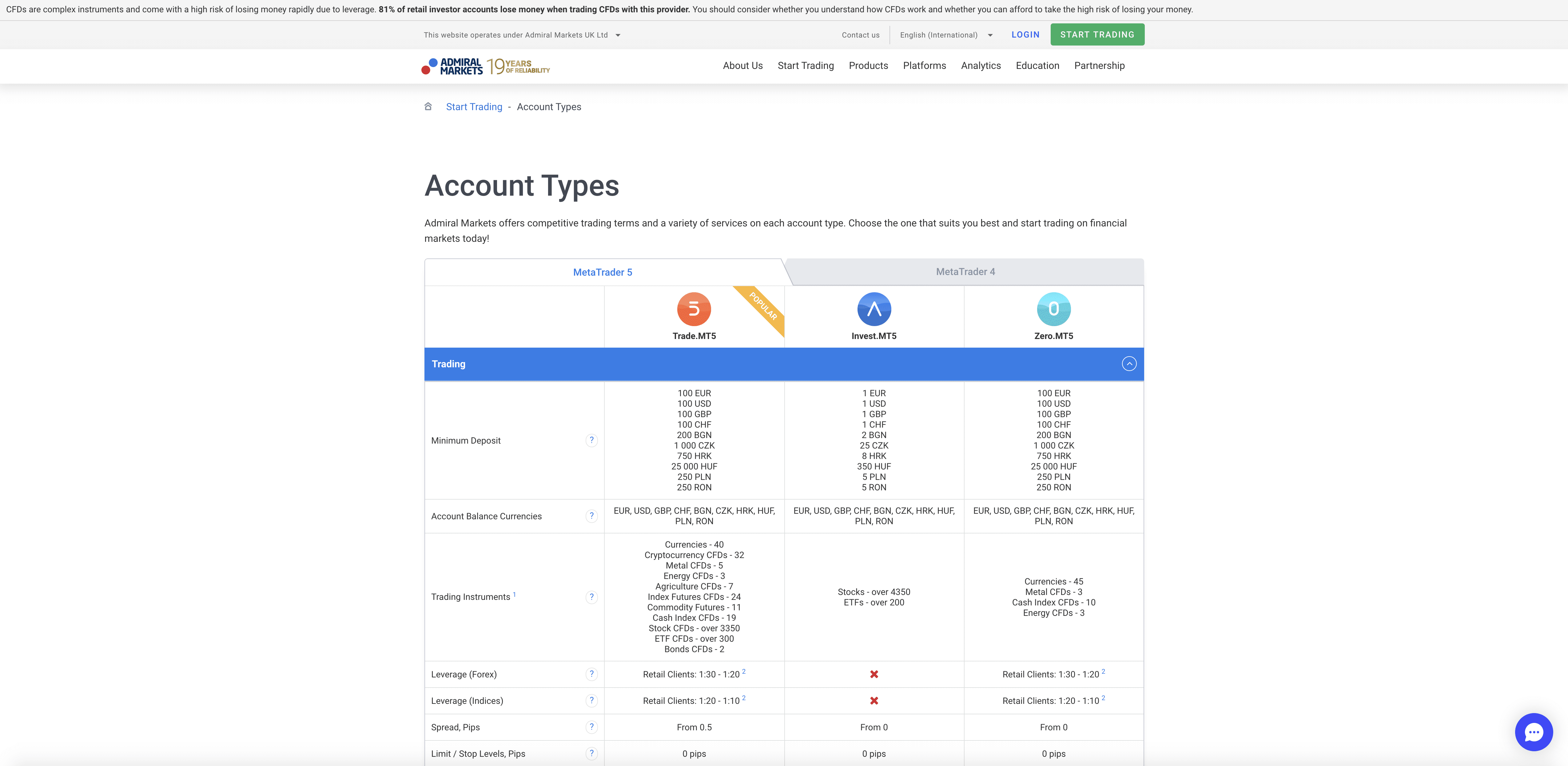
Task: Click 'Cash Index CFDs - 10' in Zero.MT5
Action: 1054,603
